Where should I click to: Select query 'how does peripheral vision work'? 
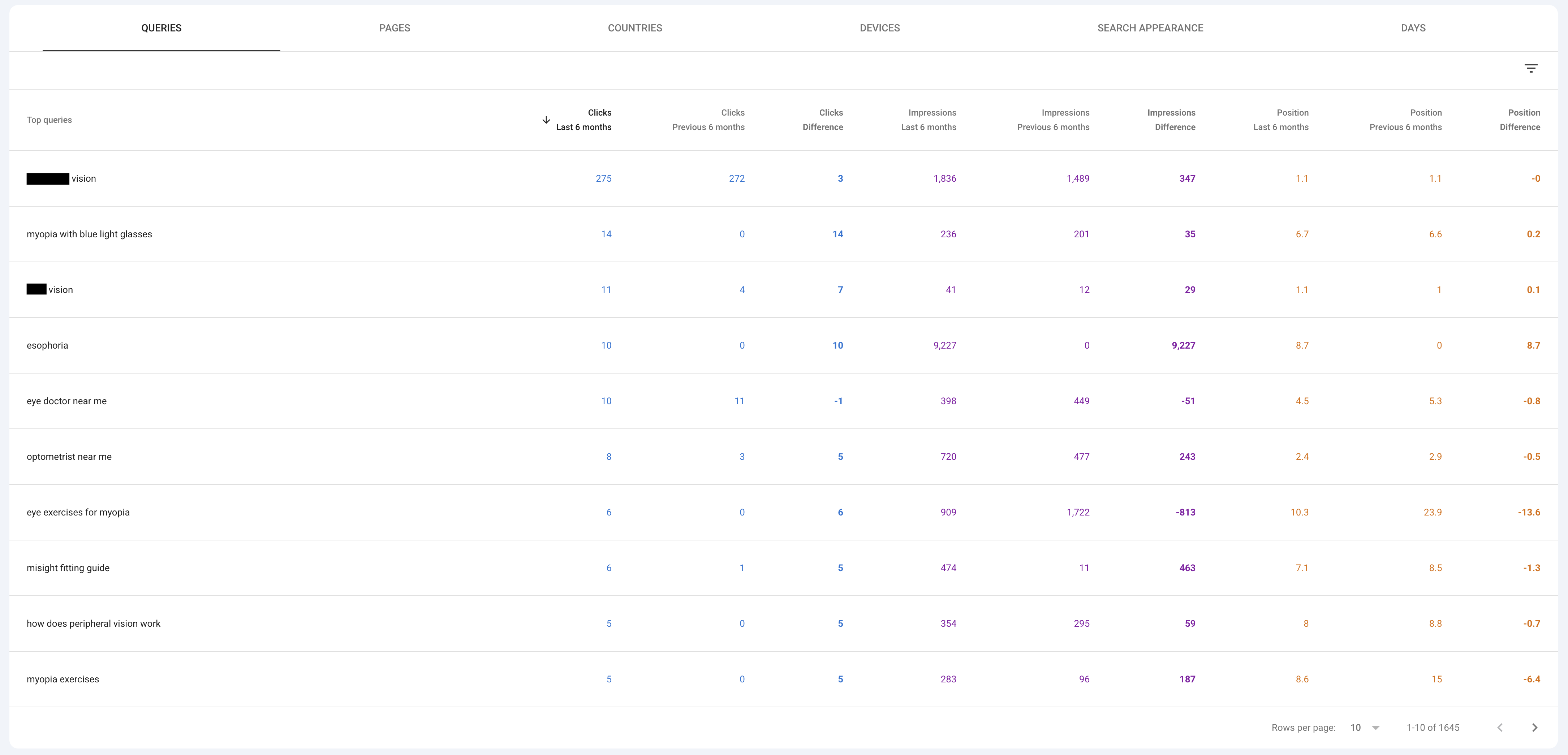tap(93, 624)
